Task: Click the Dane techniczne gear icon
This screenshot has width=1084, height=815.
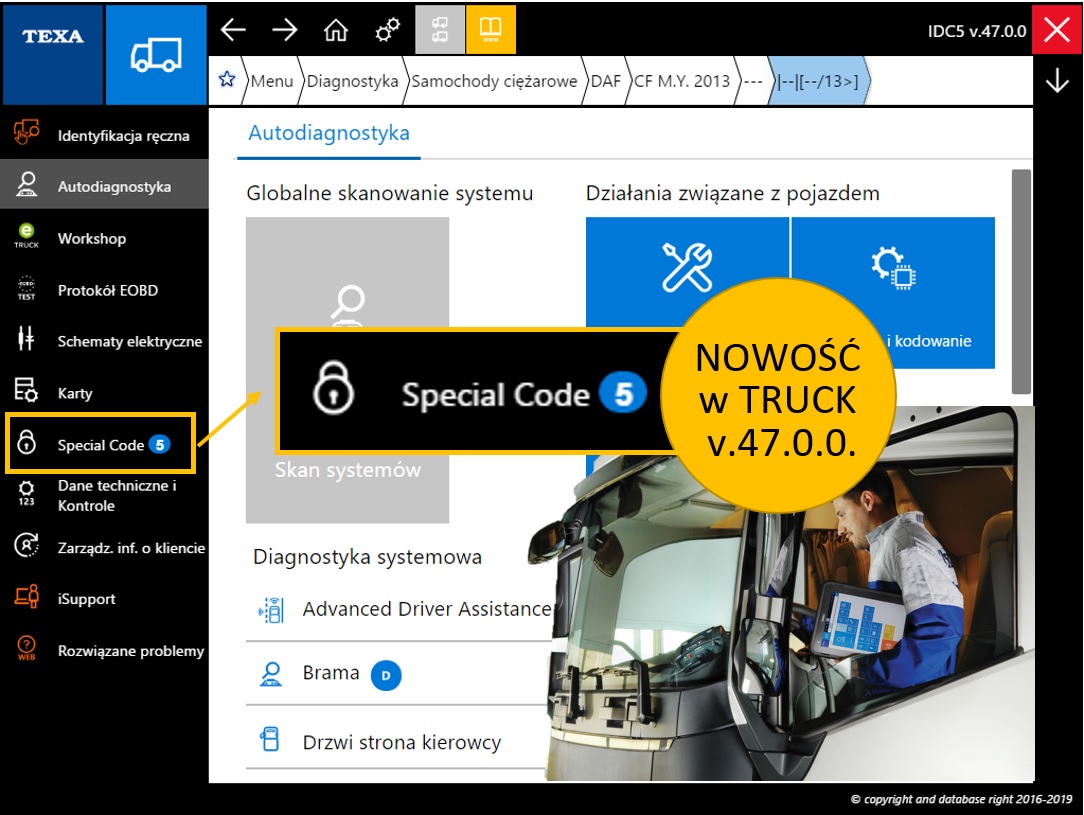Action: pos(26,494)
